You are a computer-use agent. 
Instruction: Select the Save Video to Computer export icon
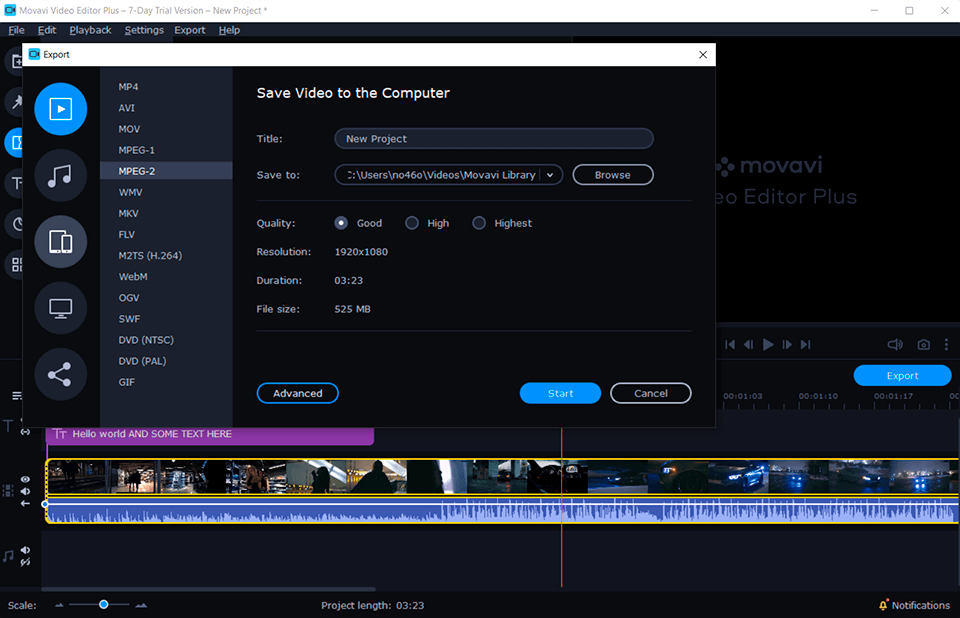point(61,109)
